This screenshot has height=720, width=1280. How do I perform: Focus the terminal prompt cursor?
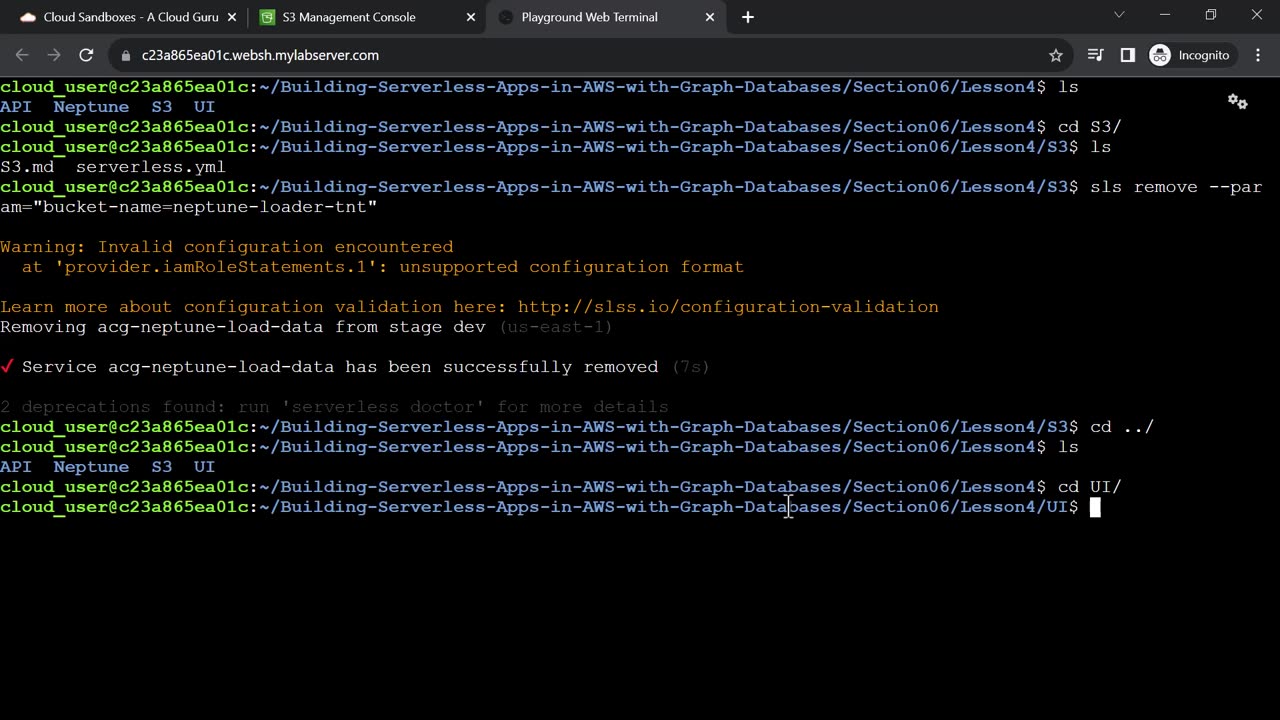tap(1095, 507)
